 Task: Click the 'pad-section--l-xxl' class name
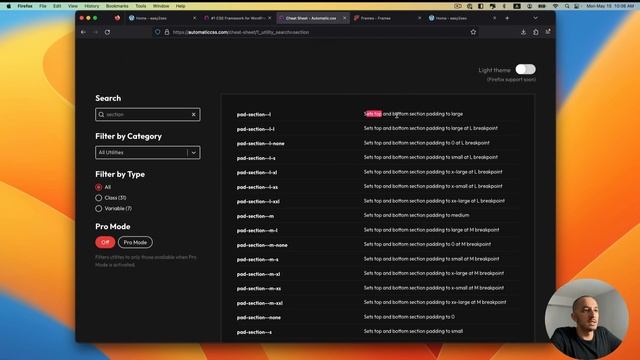258,202
